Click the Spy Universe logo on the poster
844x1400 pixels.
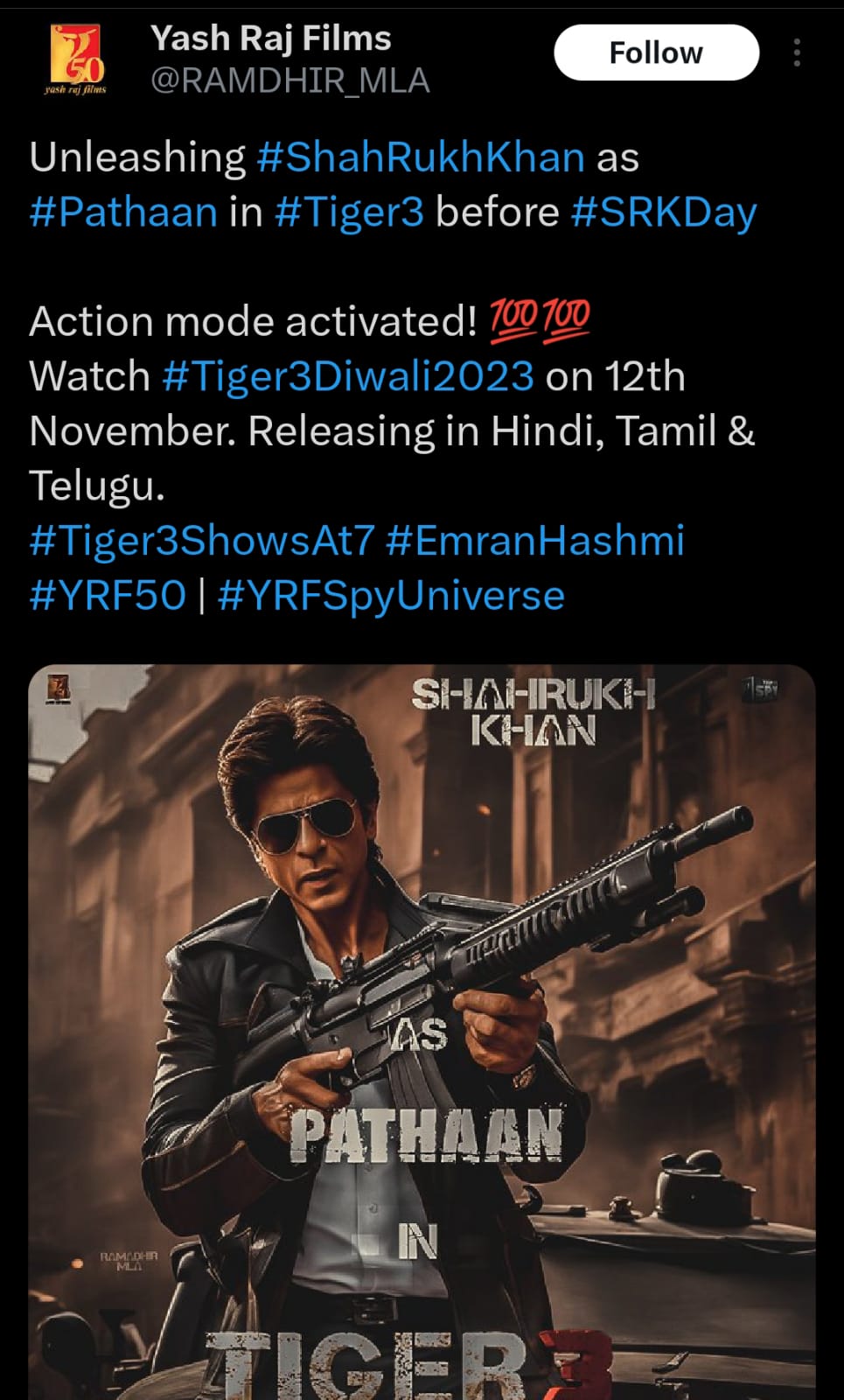pos(760,689)
